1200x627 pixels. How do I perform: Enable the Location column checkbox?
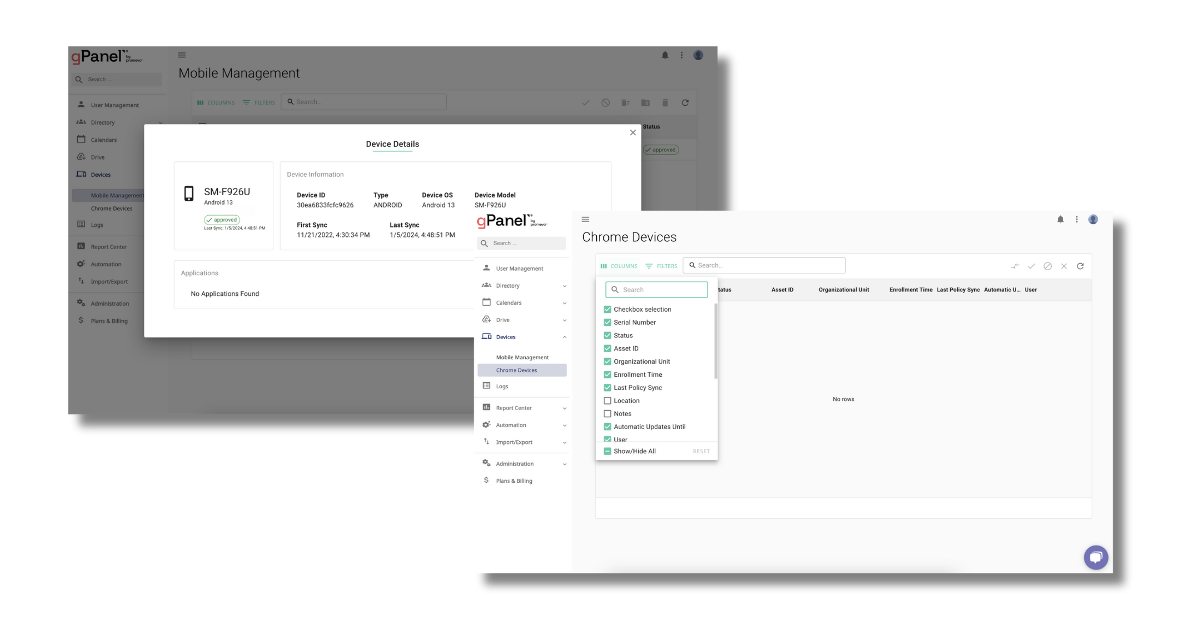607,400
